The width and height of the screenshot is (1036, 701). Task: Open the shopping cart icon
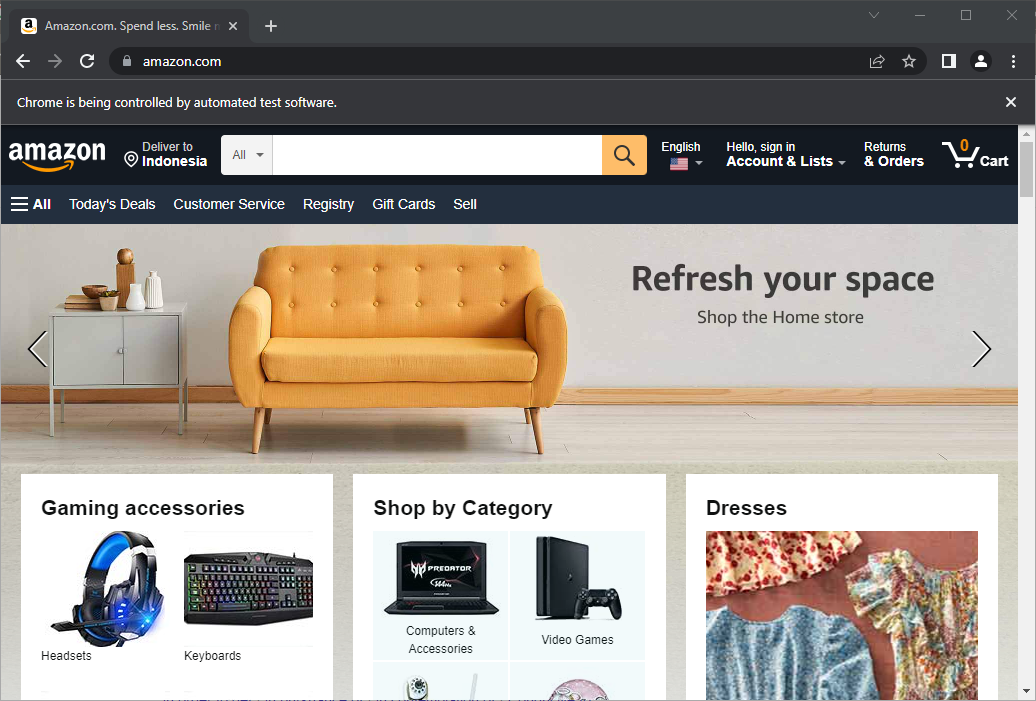[975, 155]
